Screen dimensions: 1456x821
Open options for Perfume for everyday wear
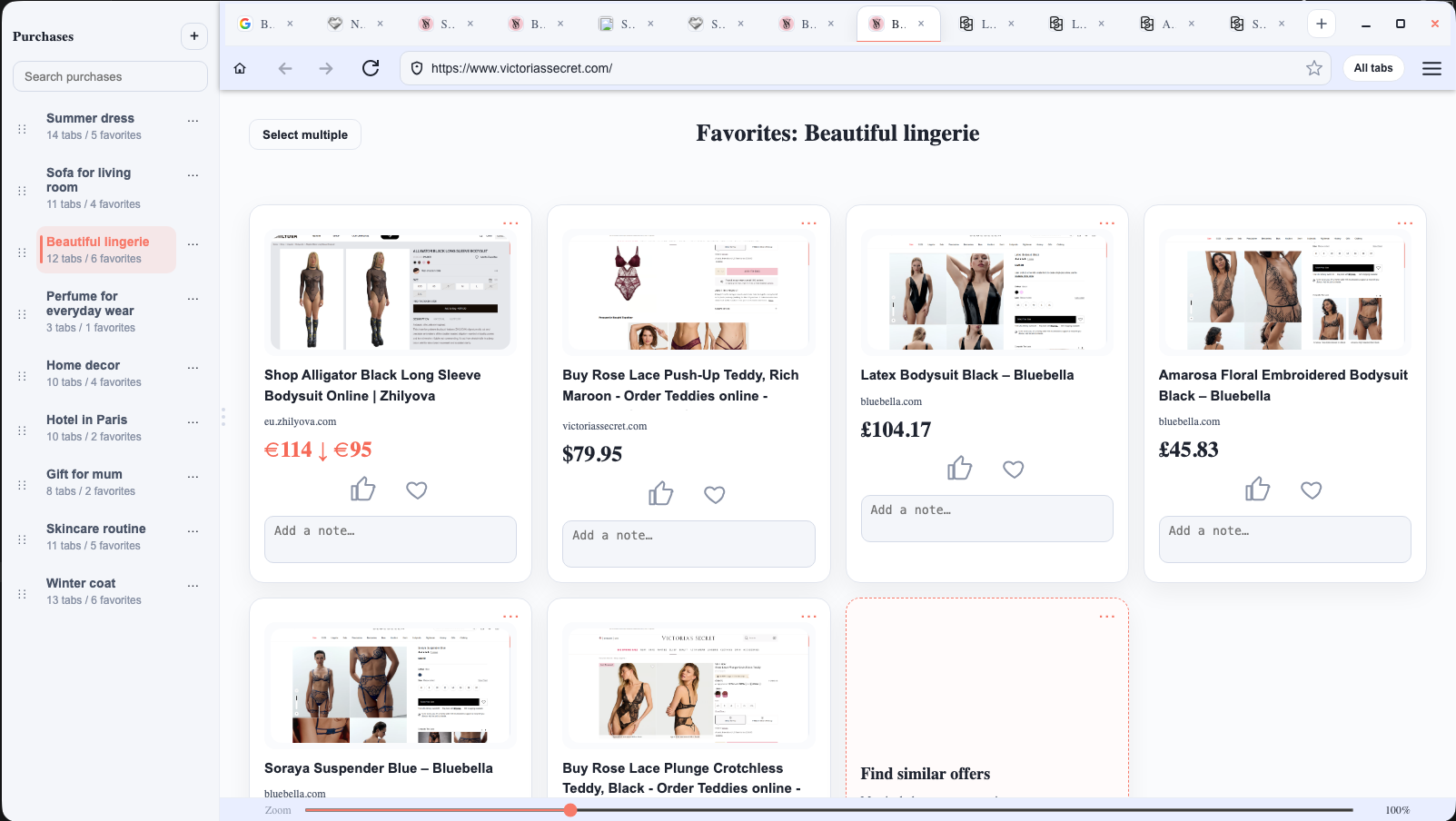click(193, 298)
